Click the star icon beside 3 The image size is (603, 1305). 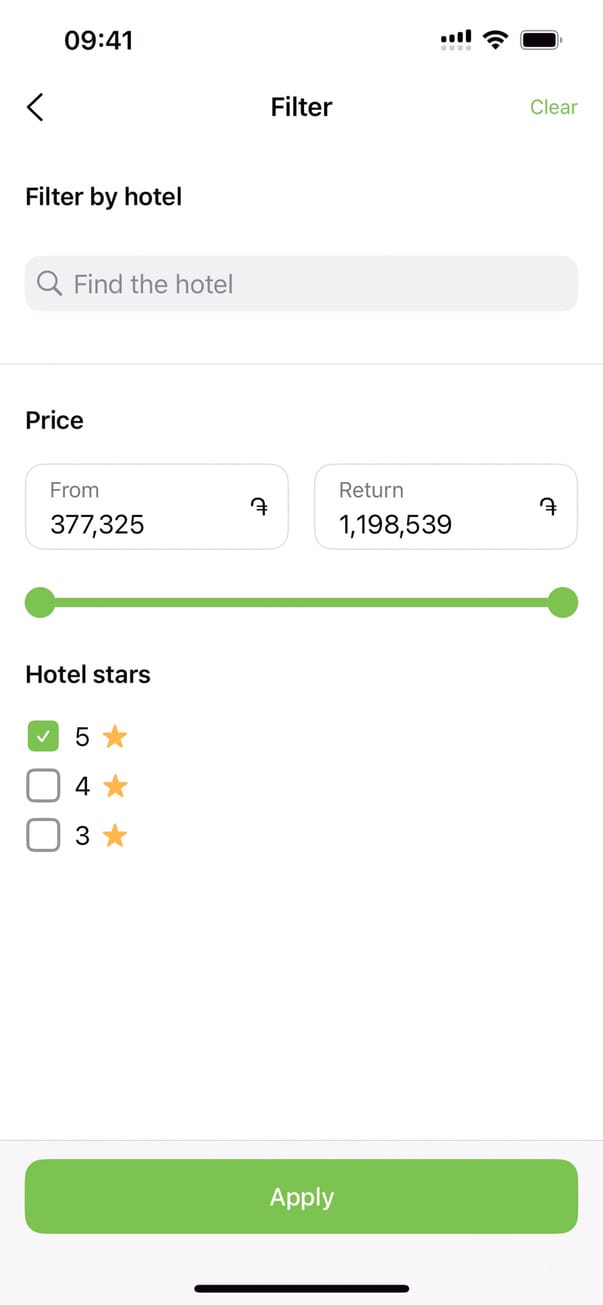[115, 835]
